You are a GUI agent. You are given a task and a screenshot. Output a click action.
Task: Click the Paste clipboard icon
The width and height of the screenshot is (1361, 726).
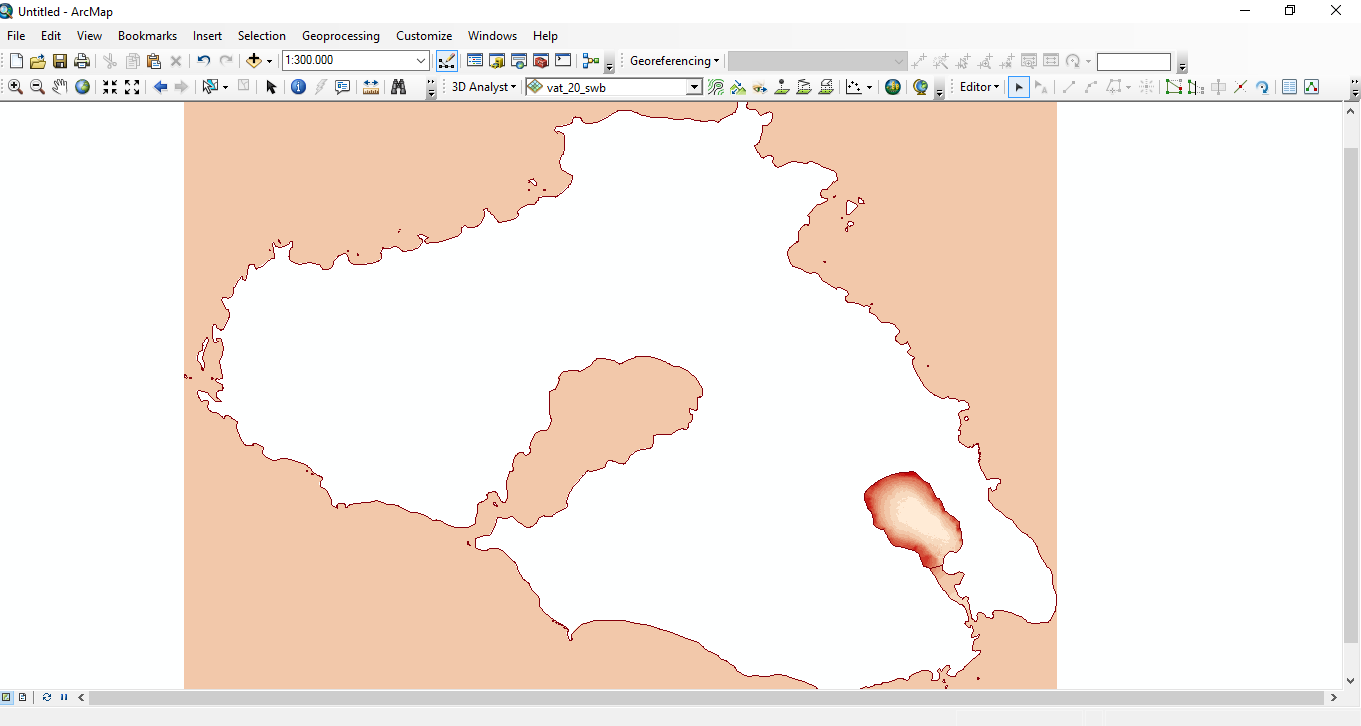(154, 61)
